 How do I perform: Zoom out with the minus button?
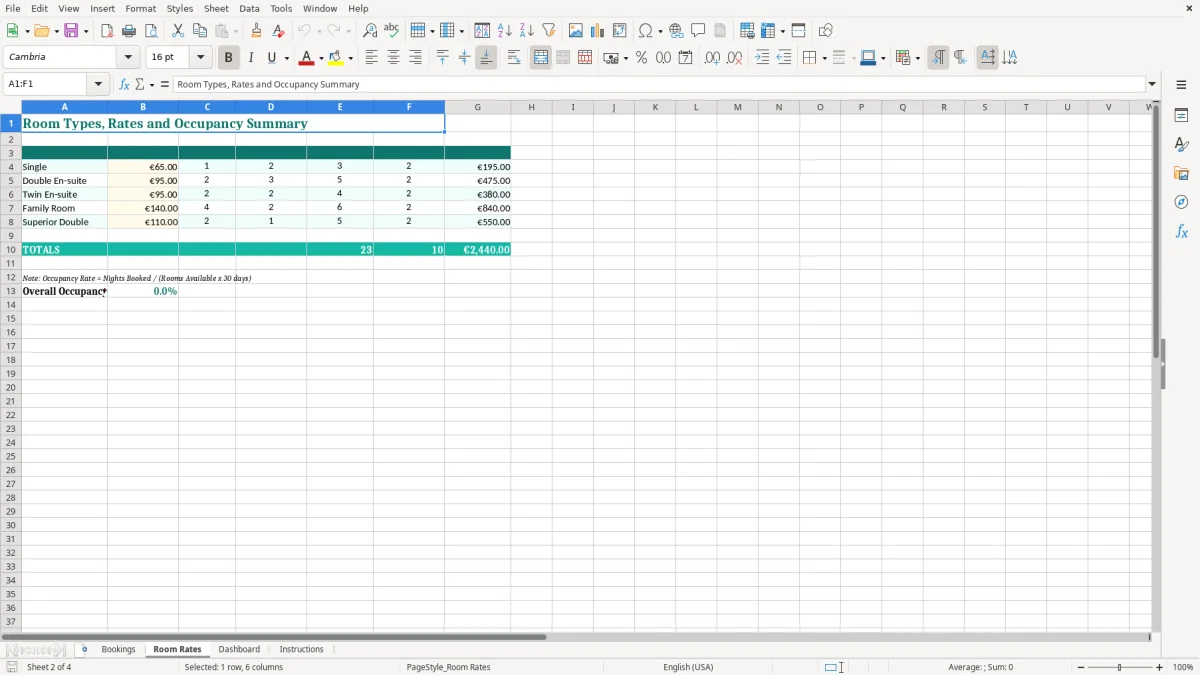click(x=1081, y=667)
